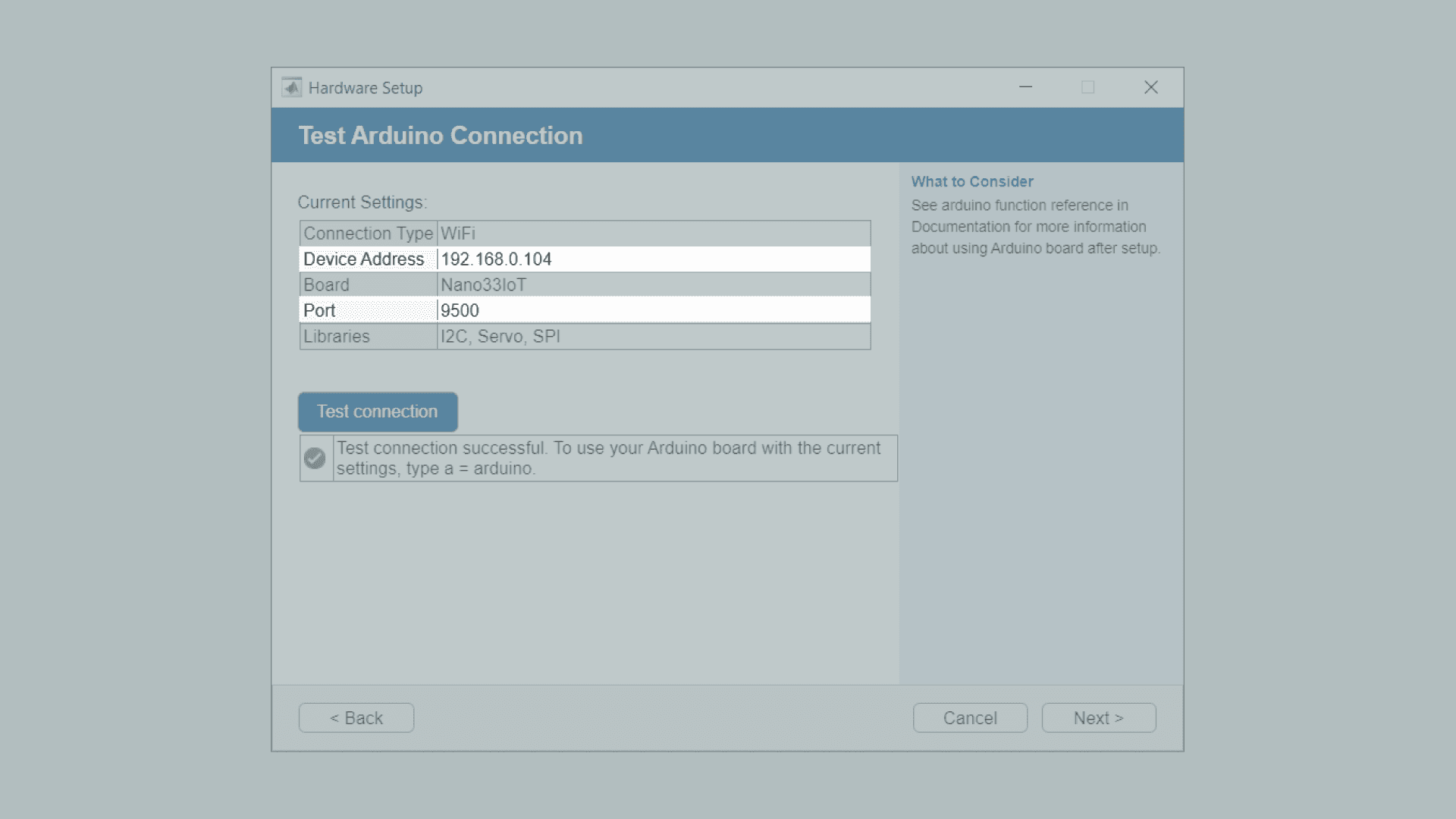Return to the previous setup page
This screenshot has width=1456, height=819.
(x=356, y=717)
